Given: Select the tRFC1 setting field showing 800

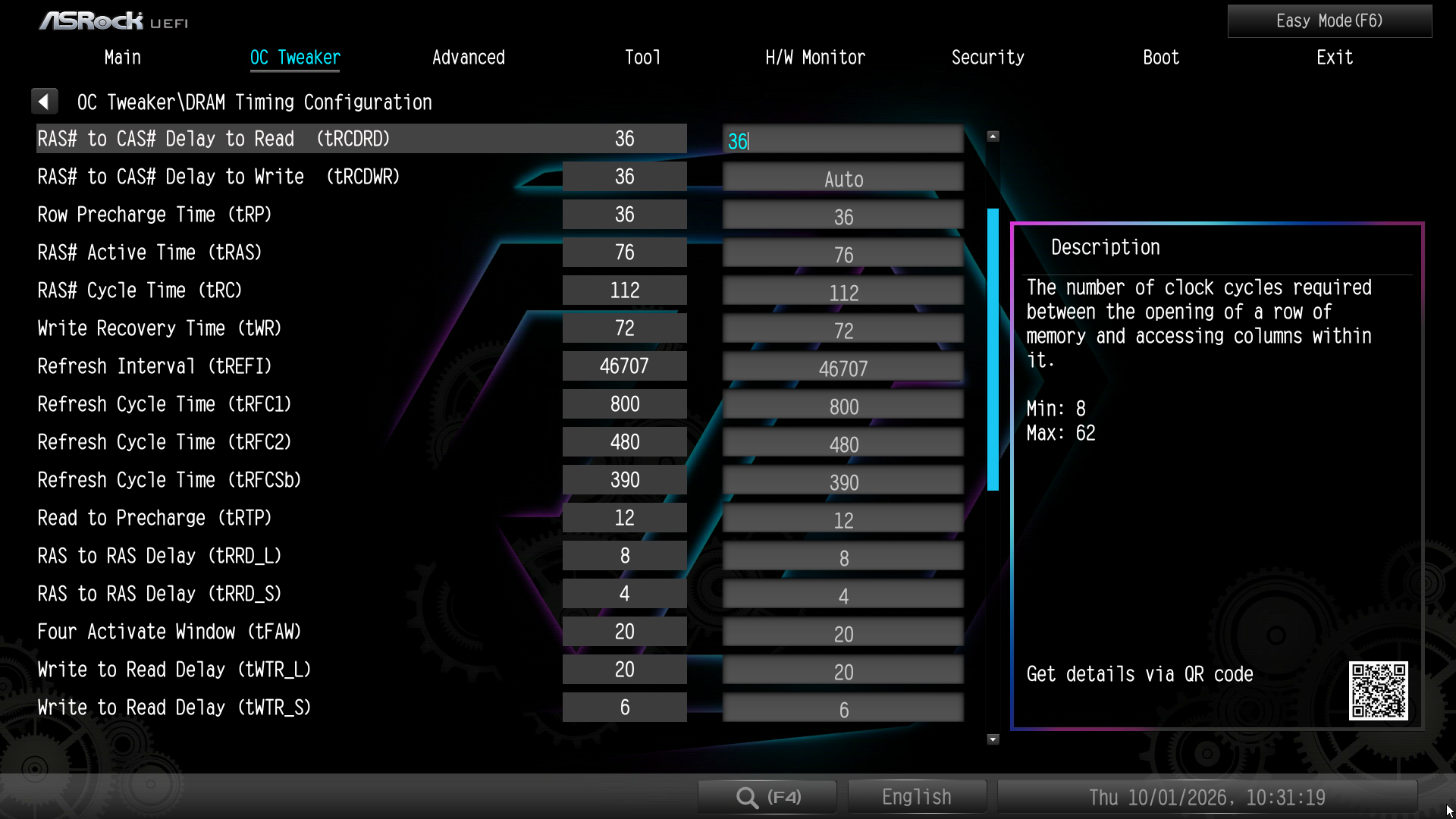Looking at the screenshot, I should point(843,406).
